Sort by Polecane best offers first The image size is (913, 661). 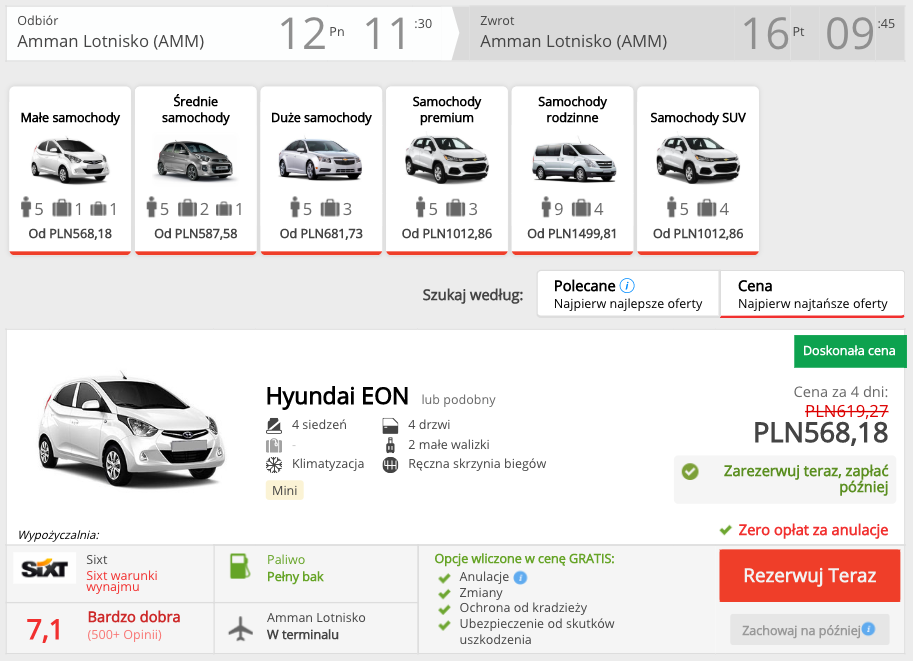pyautogui.click(x=628, y=294)
